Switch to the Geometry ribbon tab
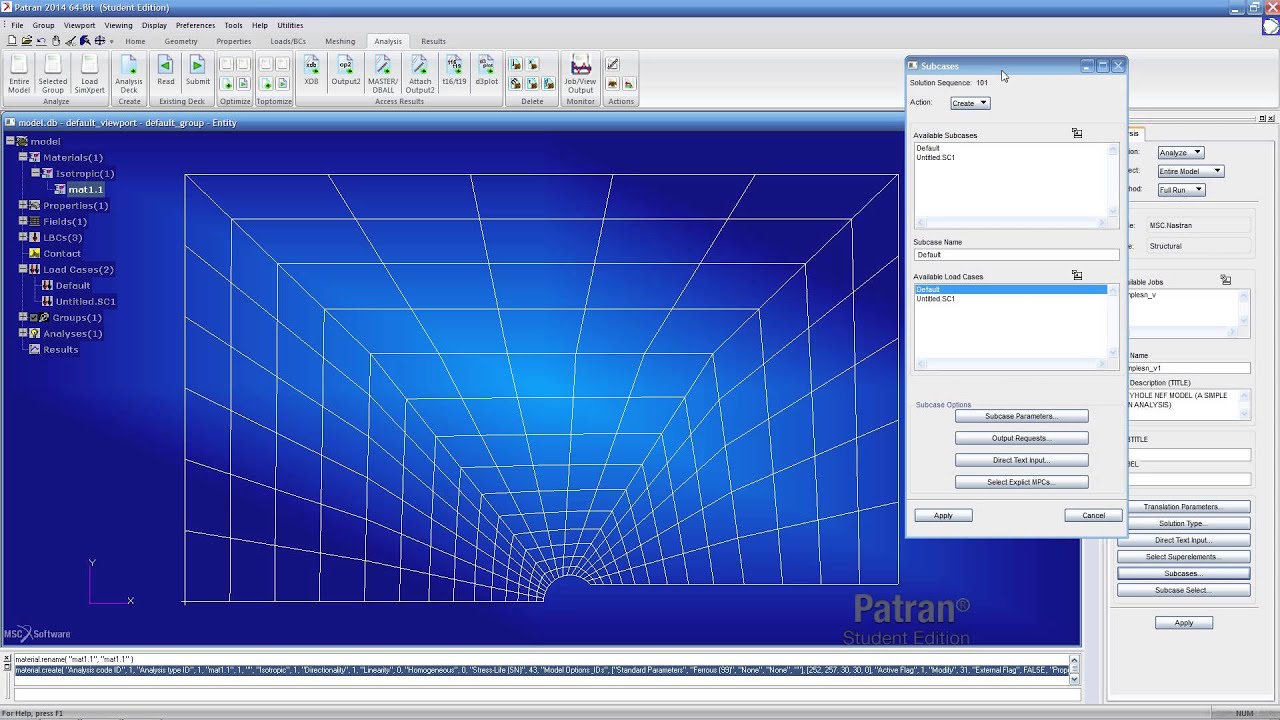 (x=181, y=41)
